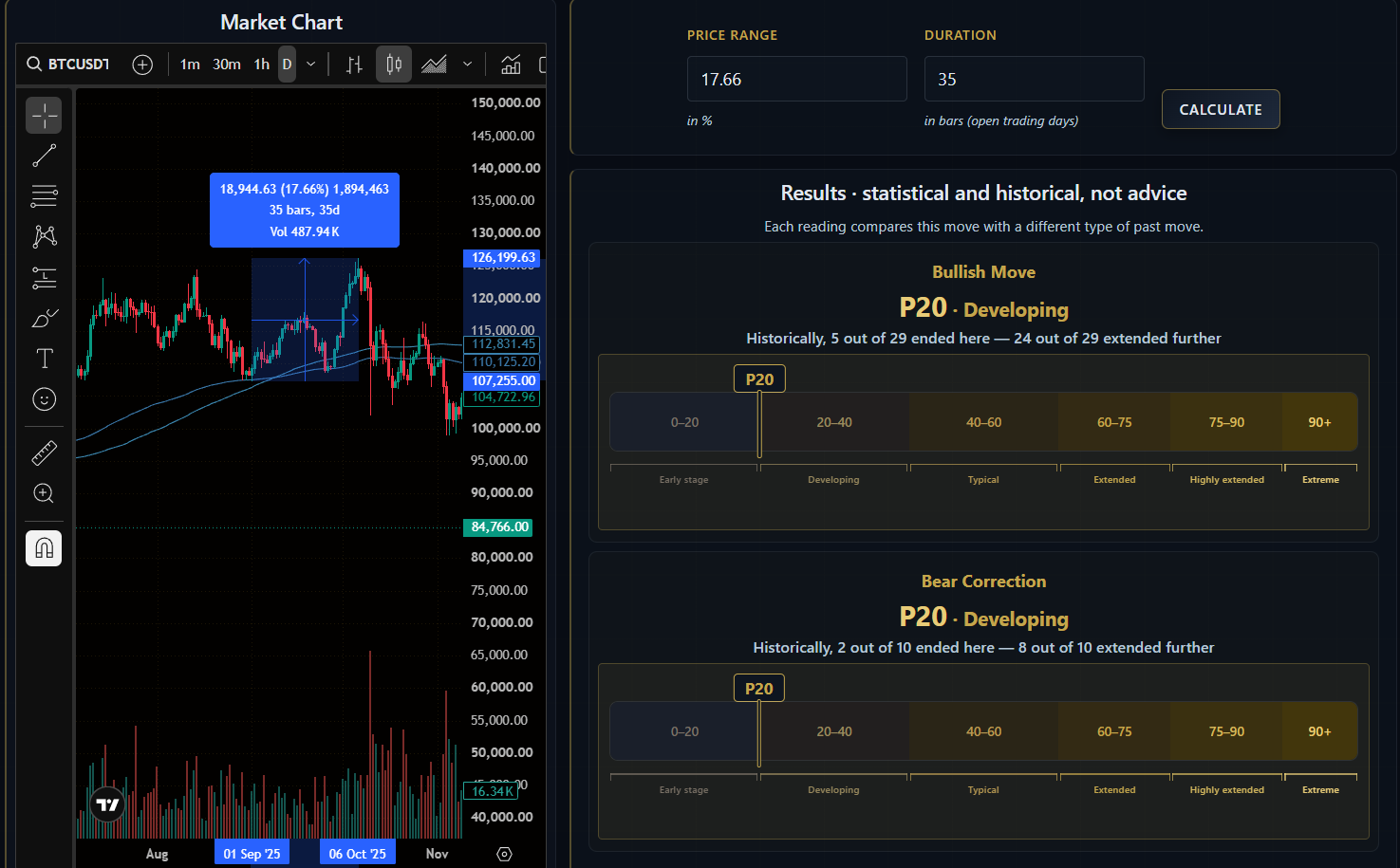
Task: Select the pattern drawing tool
Action: click(x=44, y=236)
